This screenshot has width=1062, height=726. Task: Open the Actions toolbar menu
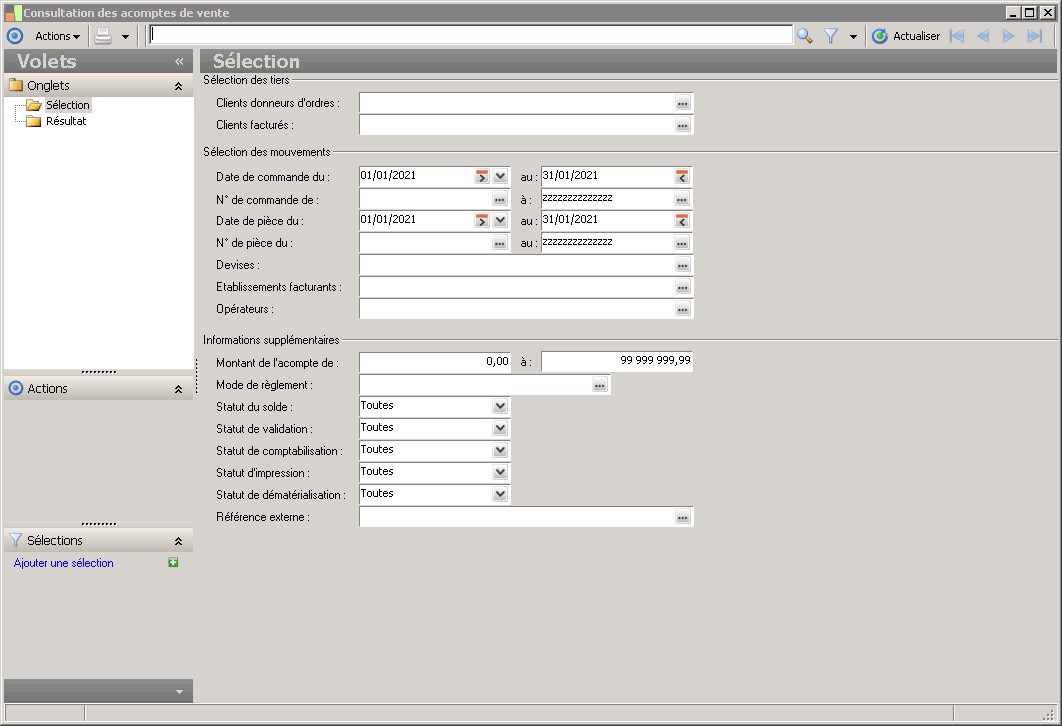[58, 36]
